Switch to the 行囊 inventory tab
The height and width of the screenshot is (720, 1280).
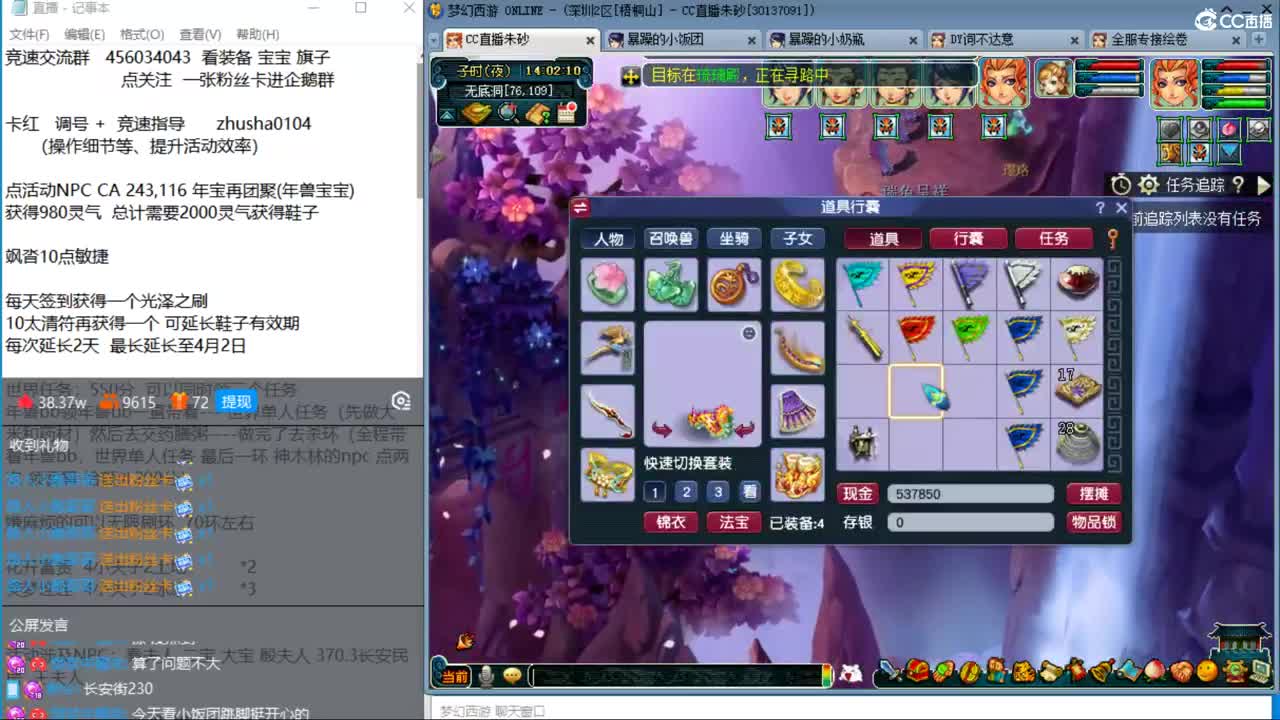coord(968,239)
